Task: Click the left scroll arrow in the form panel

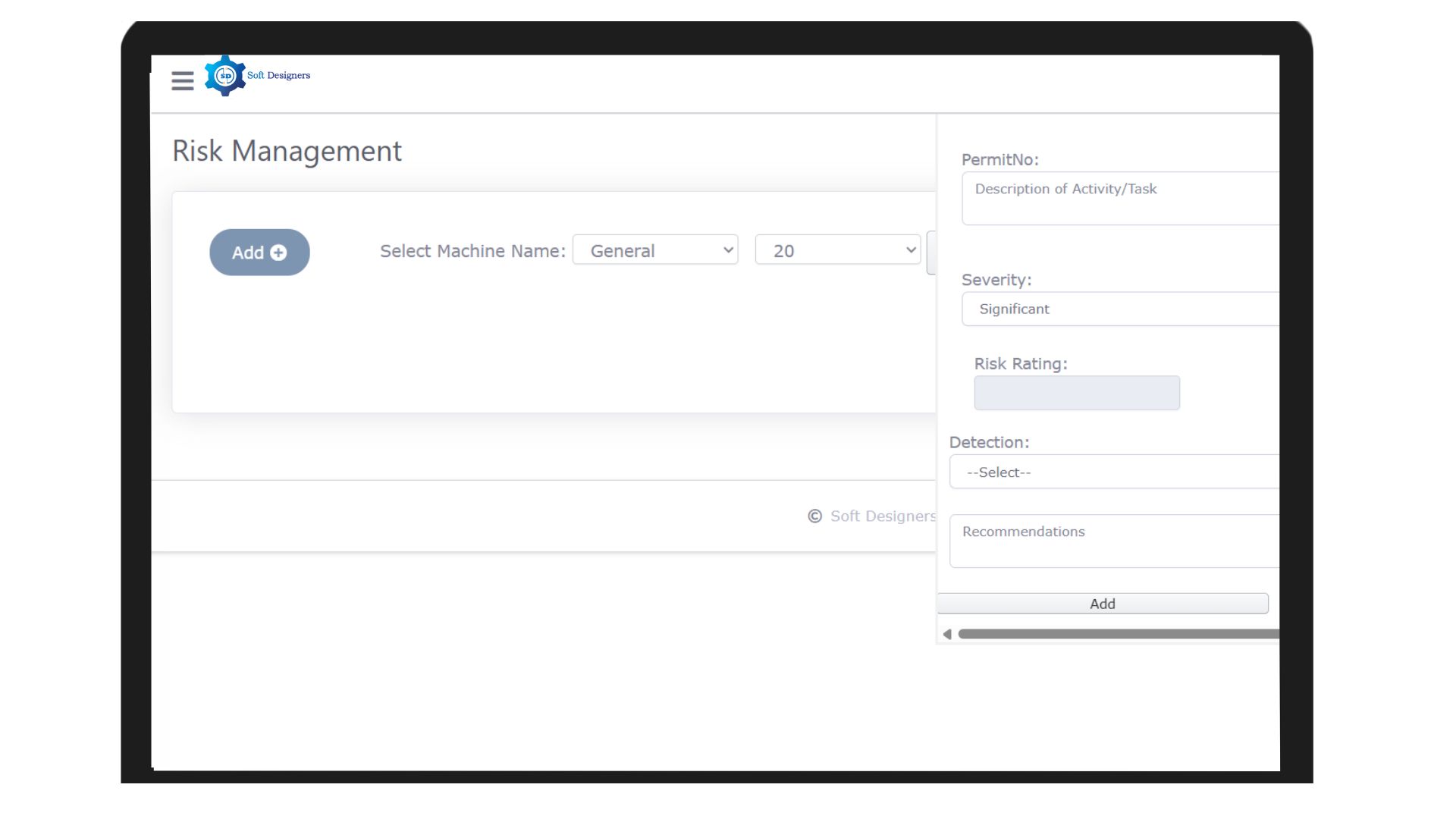Action: (947, 634)
